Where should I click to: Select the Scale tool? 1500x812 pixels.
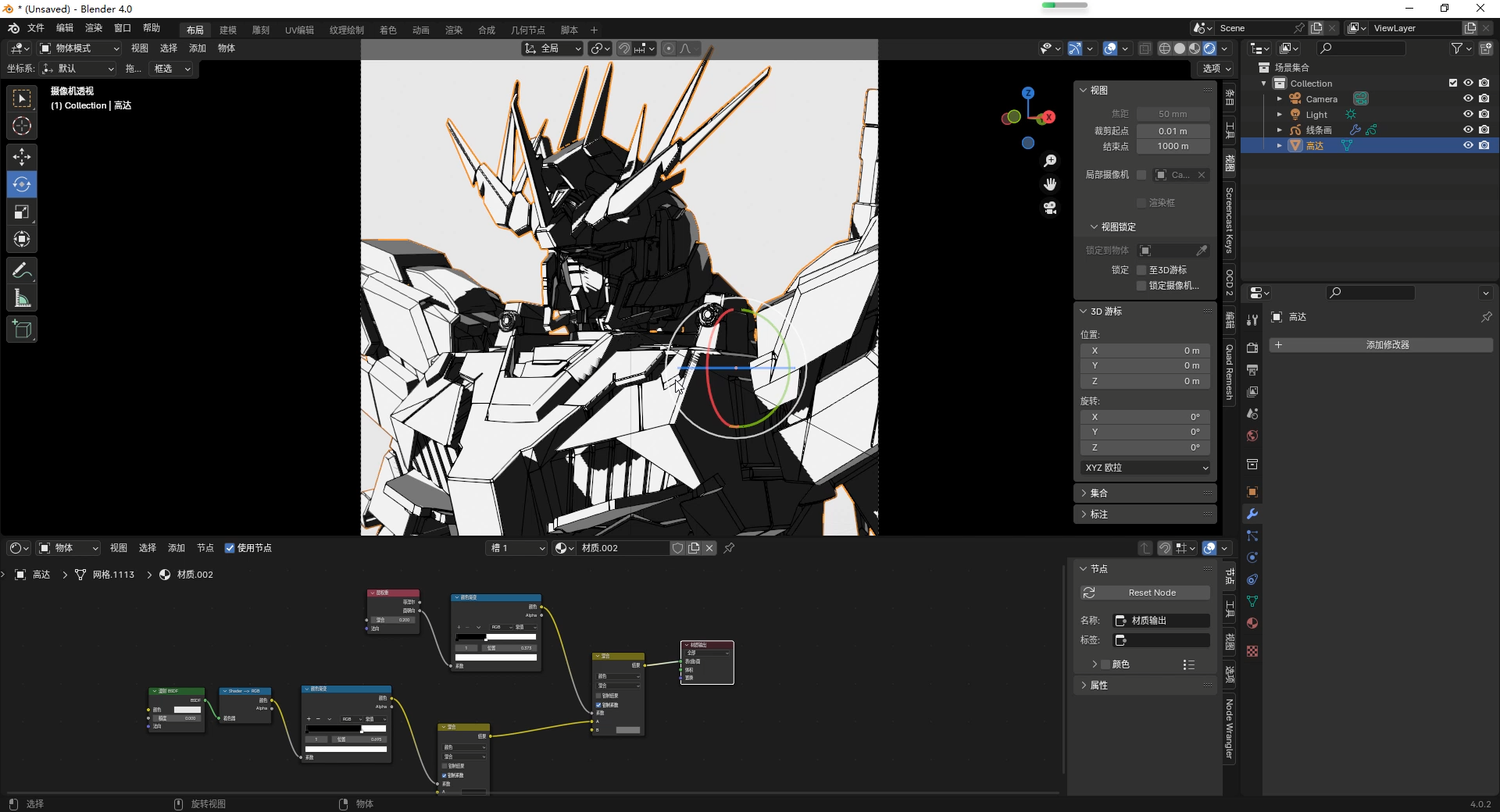tap(22, 212)
